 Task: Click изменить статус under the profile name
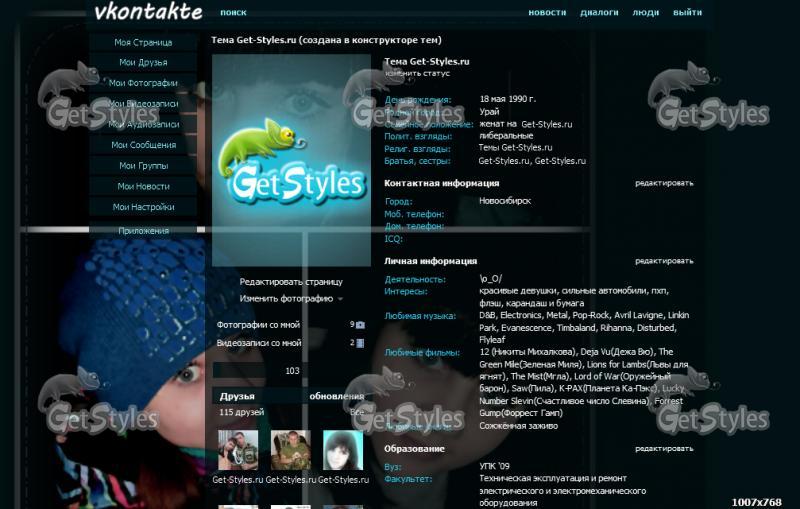tap(417, 73)
